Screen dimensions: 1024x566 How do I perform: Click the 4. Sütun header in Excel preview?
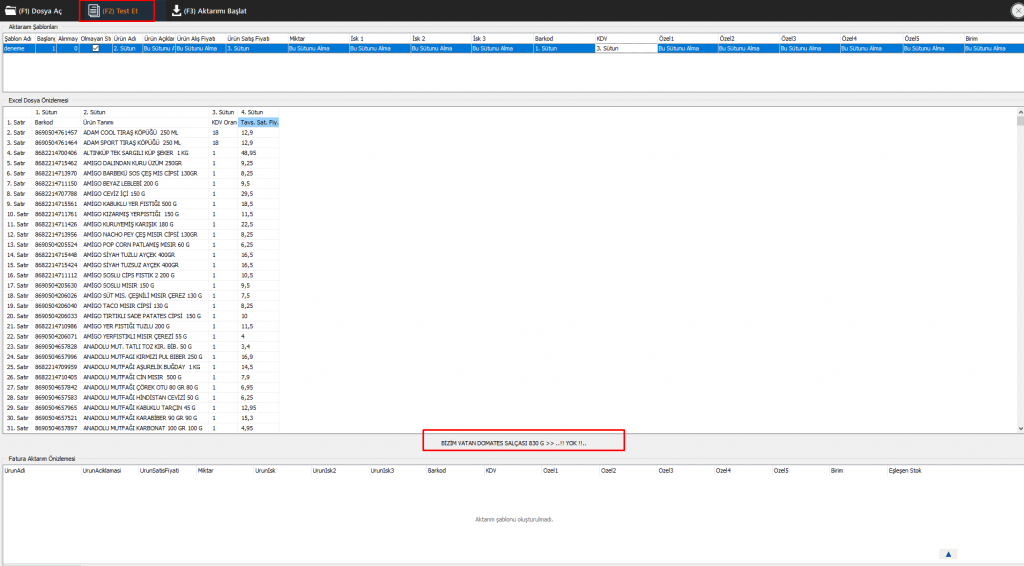pyautogui.click(x=259, y=112)
